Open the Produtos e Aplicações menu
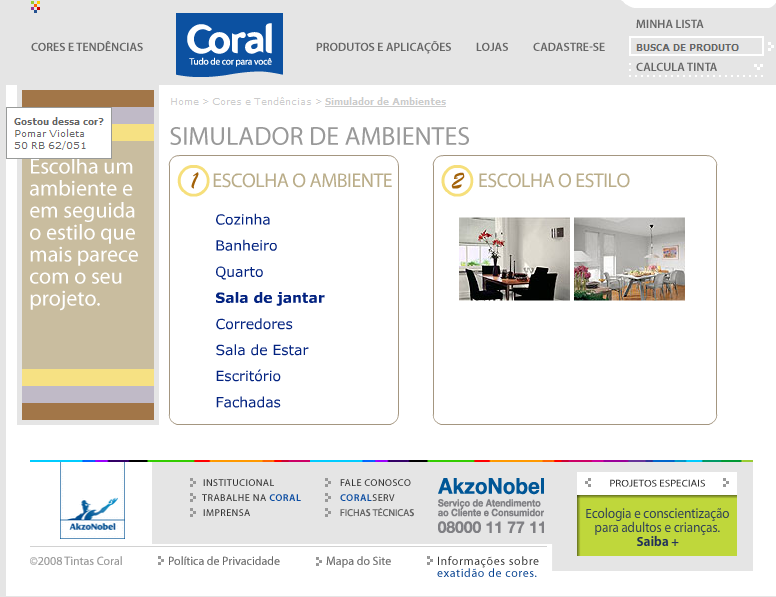This screenshot has width=776, height=597. point(384,47)
